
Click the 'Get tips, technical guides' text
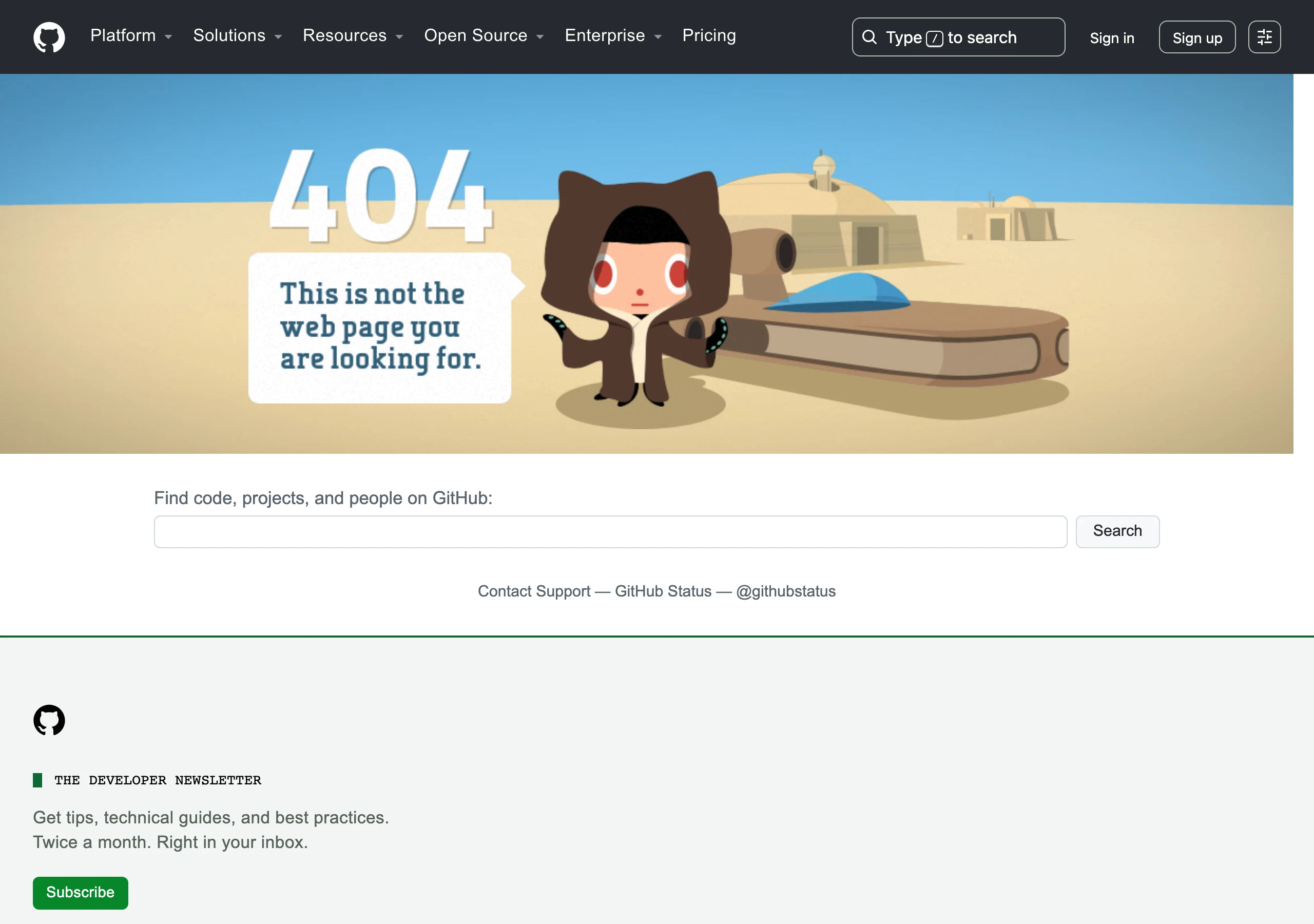click(x=210, y=830)
